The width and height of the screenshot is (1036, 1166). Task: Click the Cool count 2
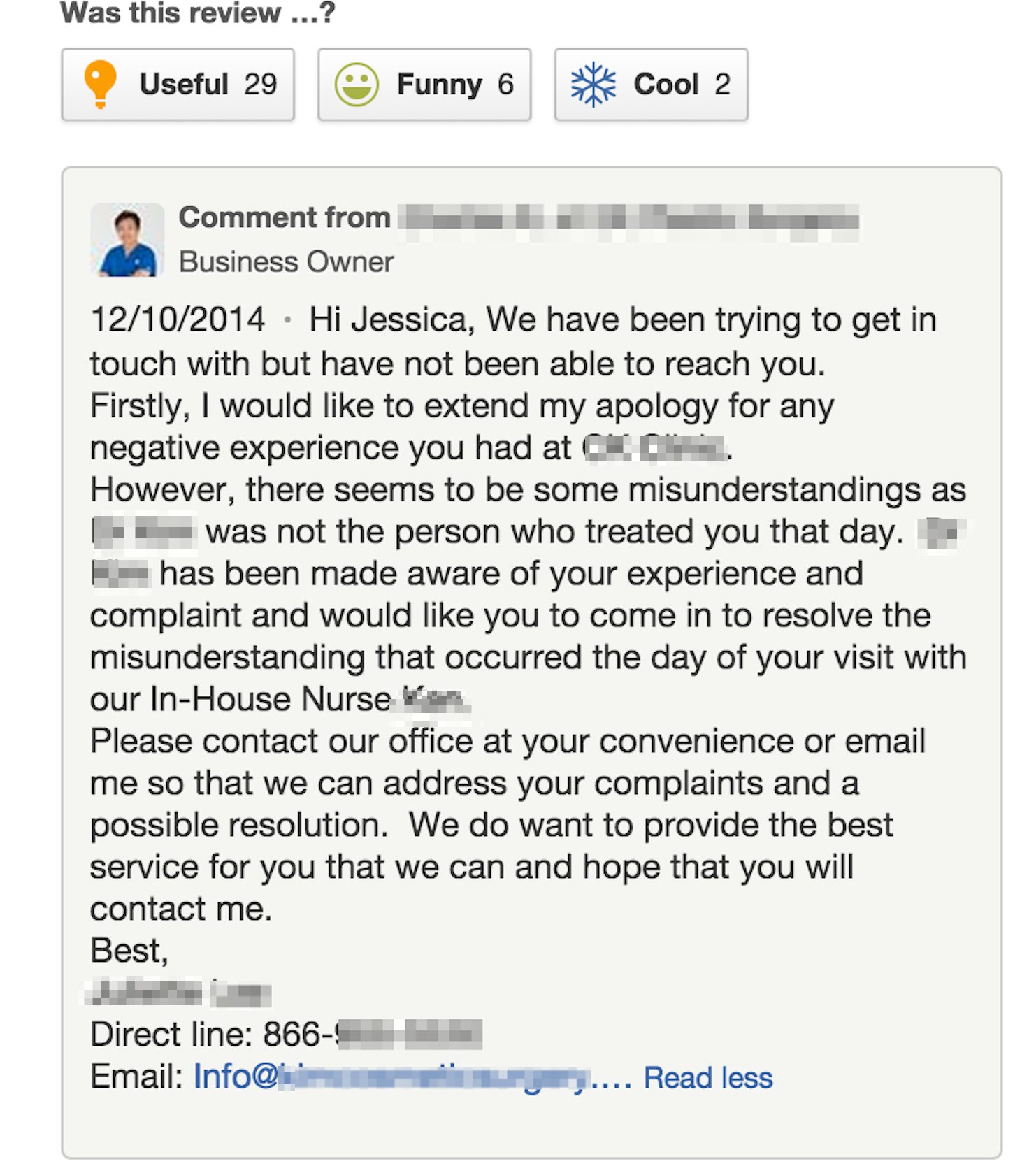point(723,85)
